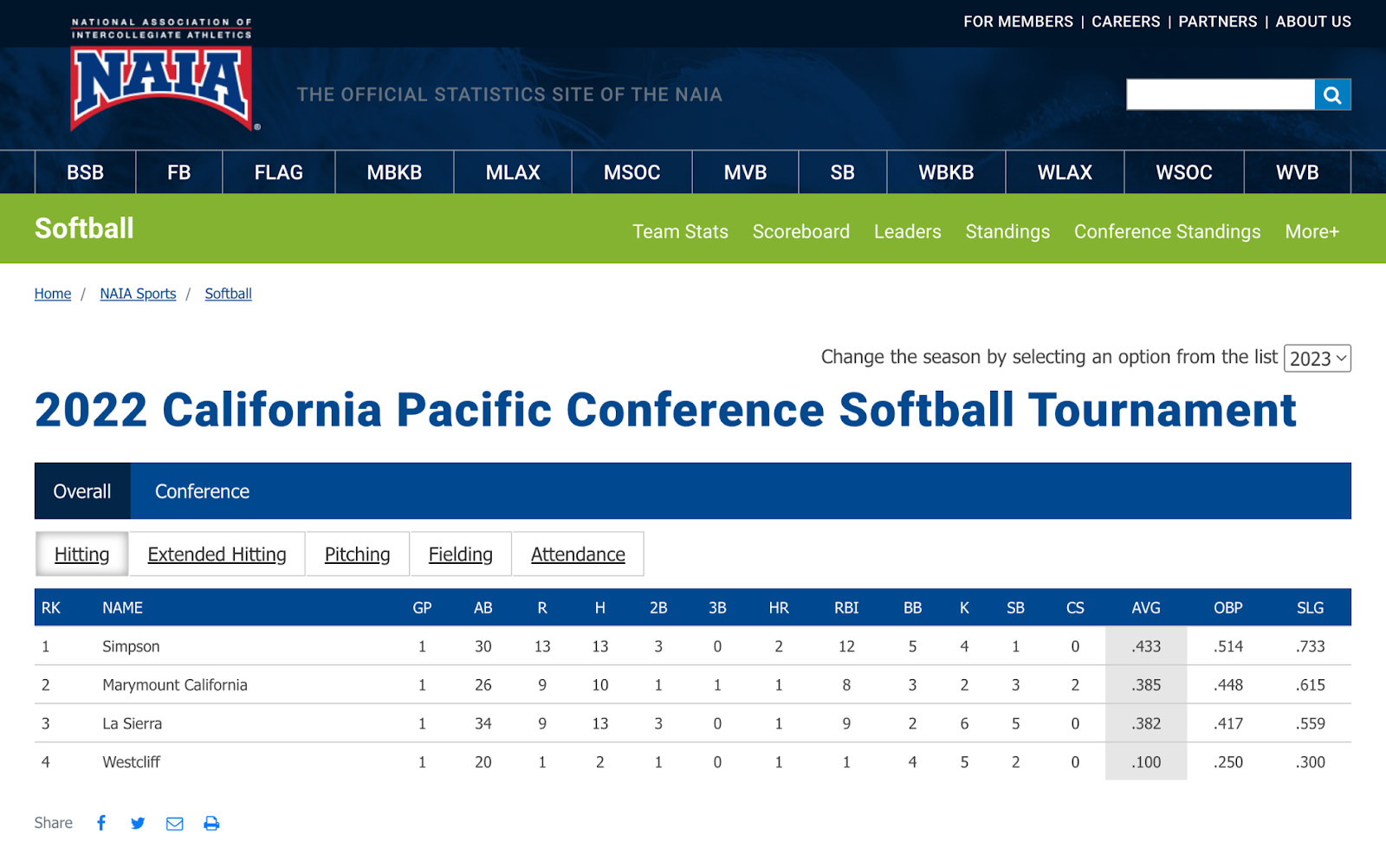
Task: Open the Standings page
Action: (x=1007, y=231)
